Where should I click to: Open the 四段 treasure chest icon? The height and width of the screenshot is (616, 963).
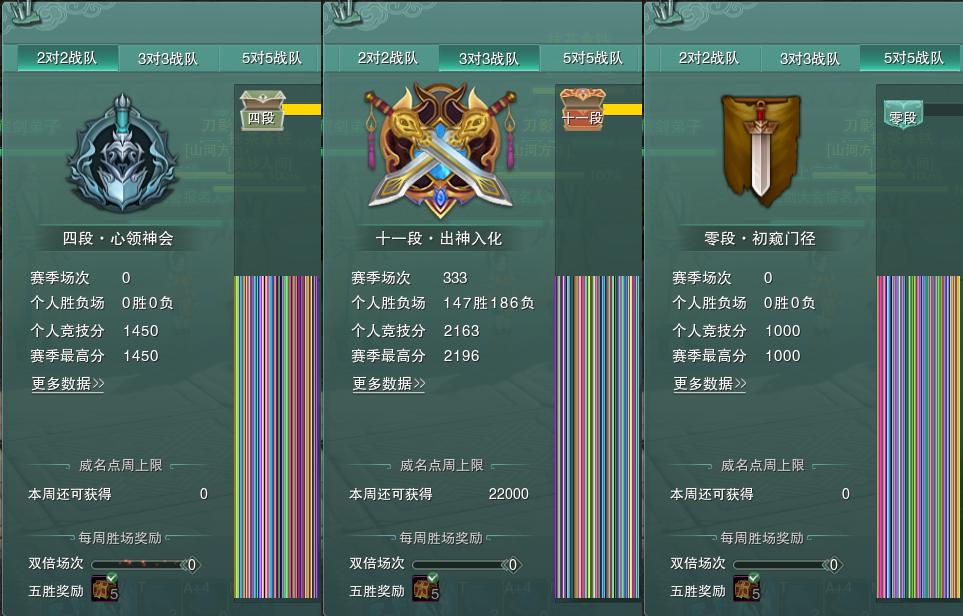pos(262,111)
